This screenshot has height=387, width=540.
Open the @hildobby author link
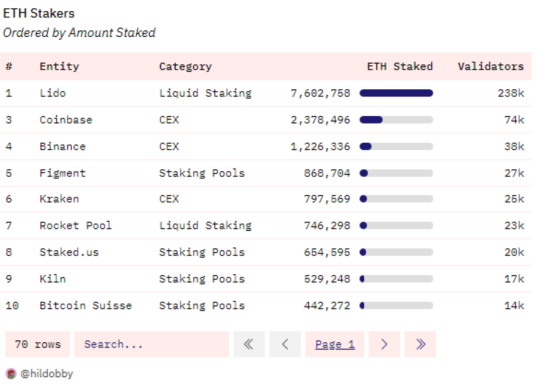tap(46, 374)
